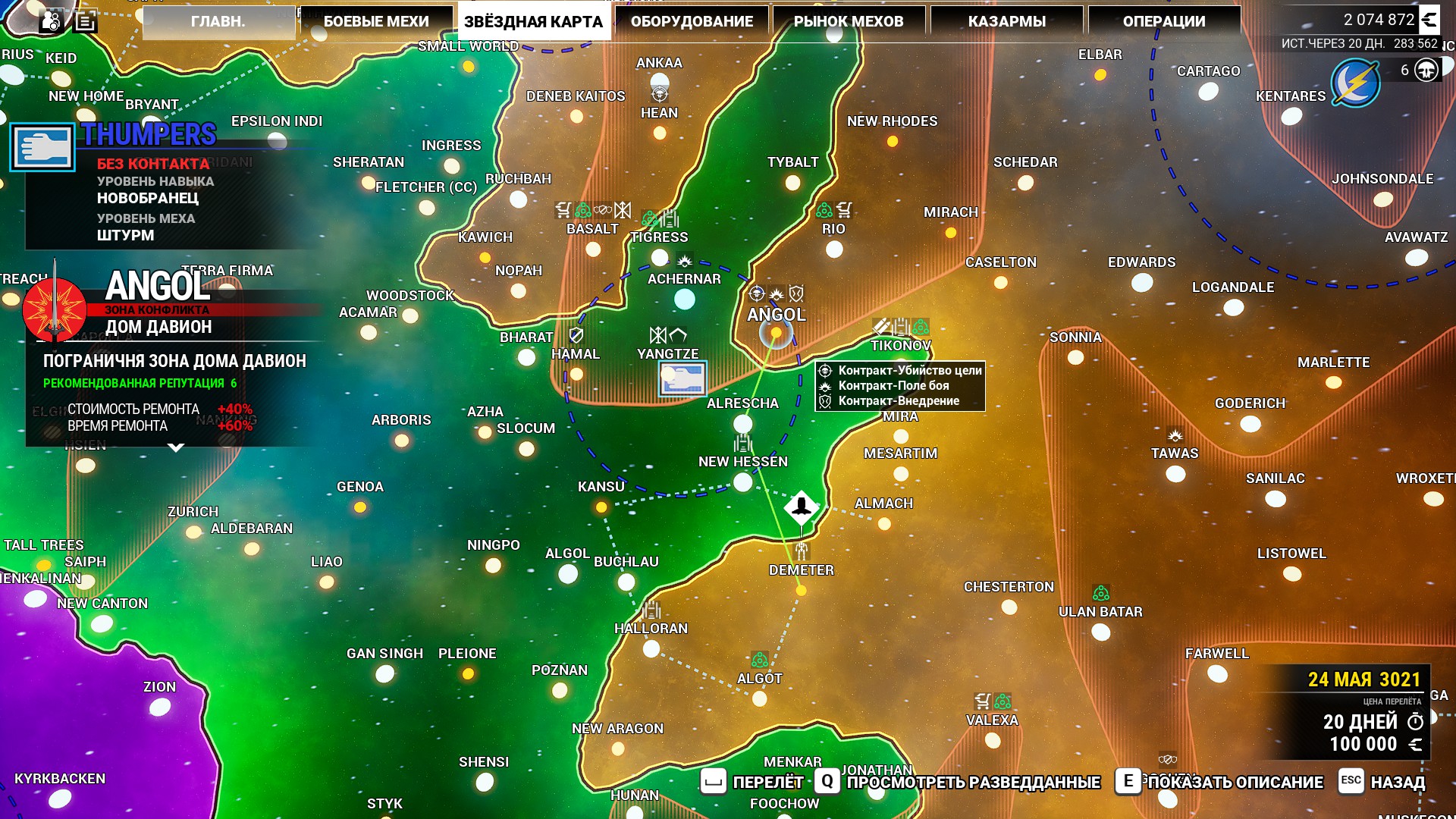
Task: Open the pilots roster icon in top-left corner
Action: [x=51, y=20]
